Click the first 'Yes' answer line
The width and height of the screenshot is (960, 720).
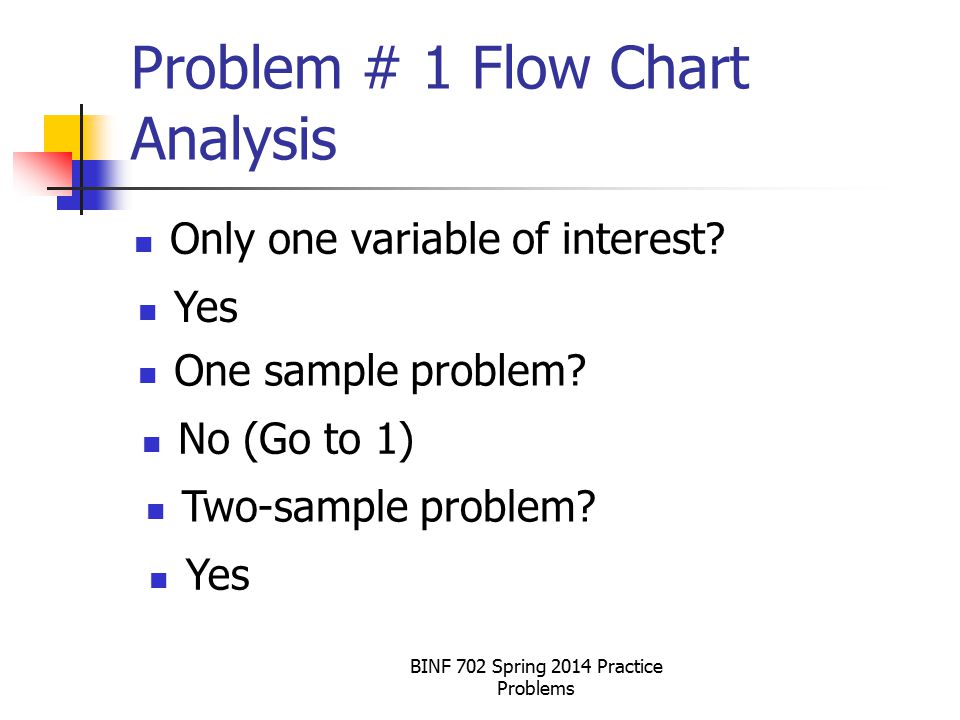(x=206, y=307)
